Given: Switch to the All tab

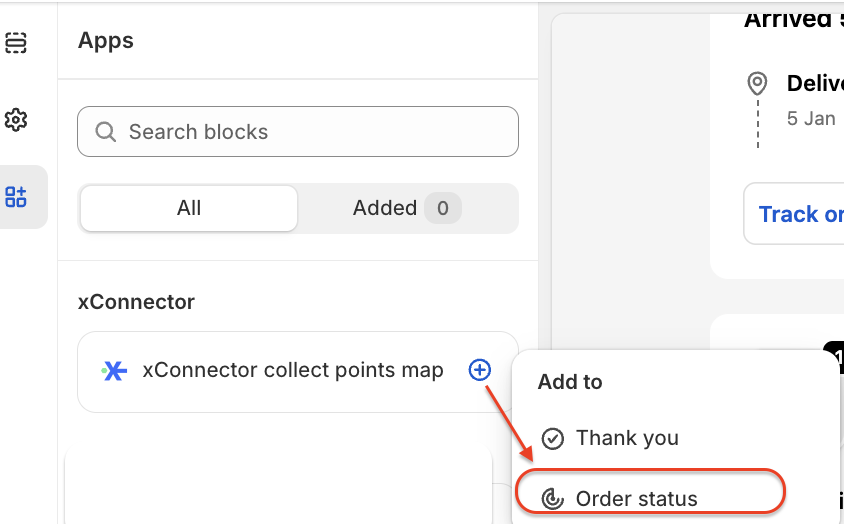Looking at the screenshot, I should 189,208.
